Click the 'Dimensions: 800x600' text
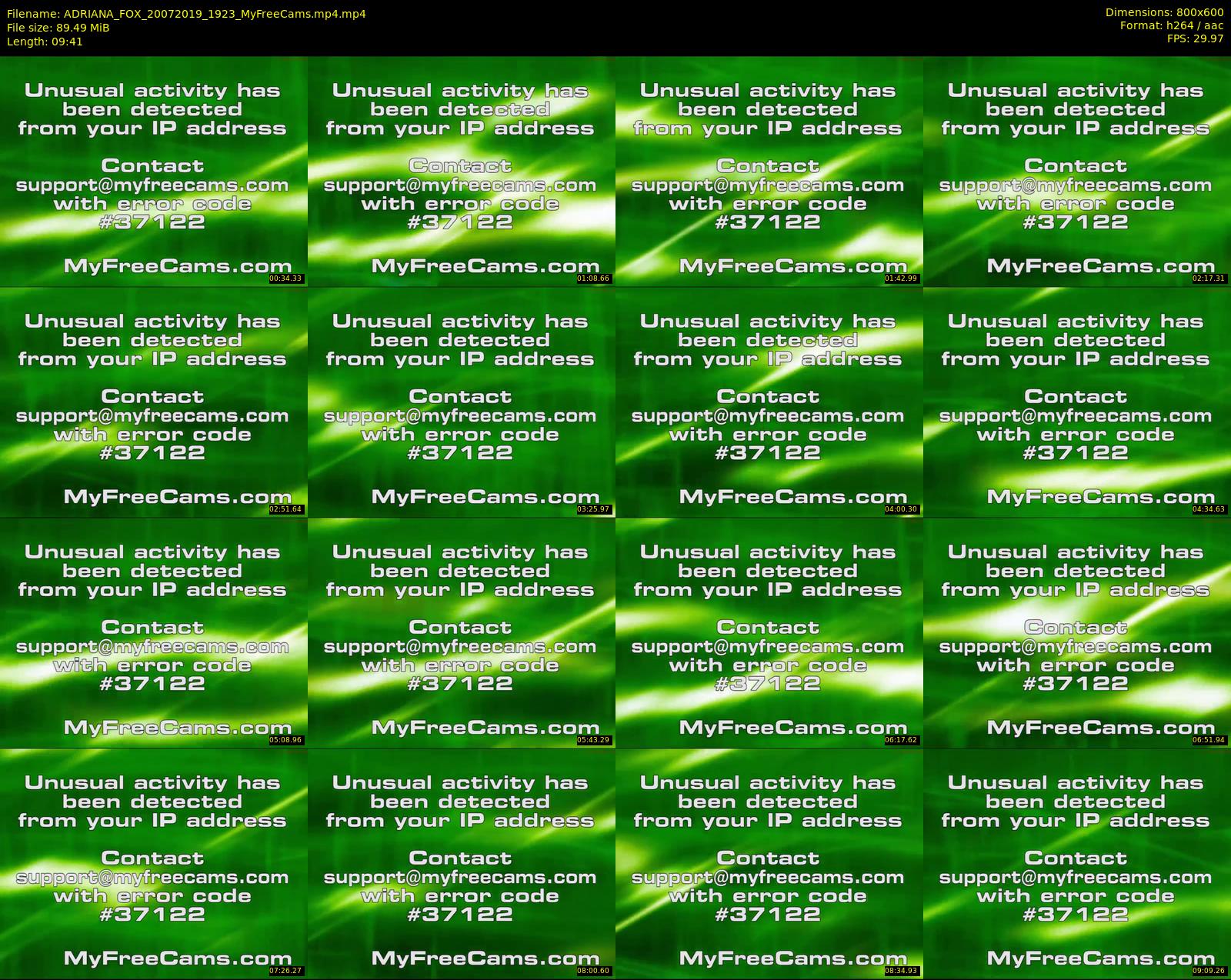 (x=1164, y=12)
